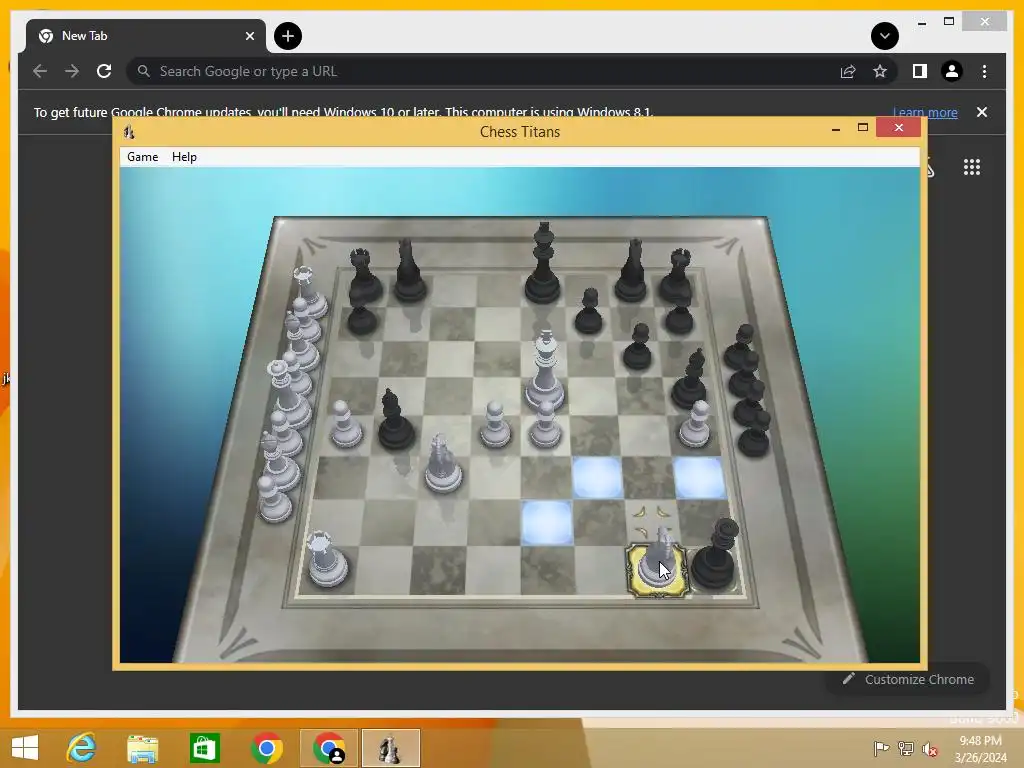This screenshot has height=768, width=1024.
Task: Toggle Chrome's side panel icon
Action: pos(920,71)
